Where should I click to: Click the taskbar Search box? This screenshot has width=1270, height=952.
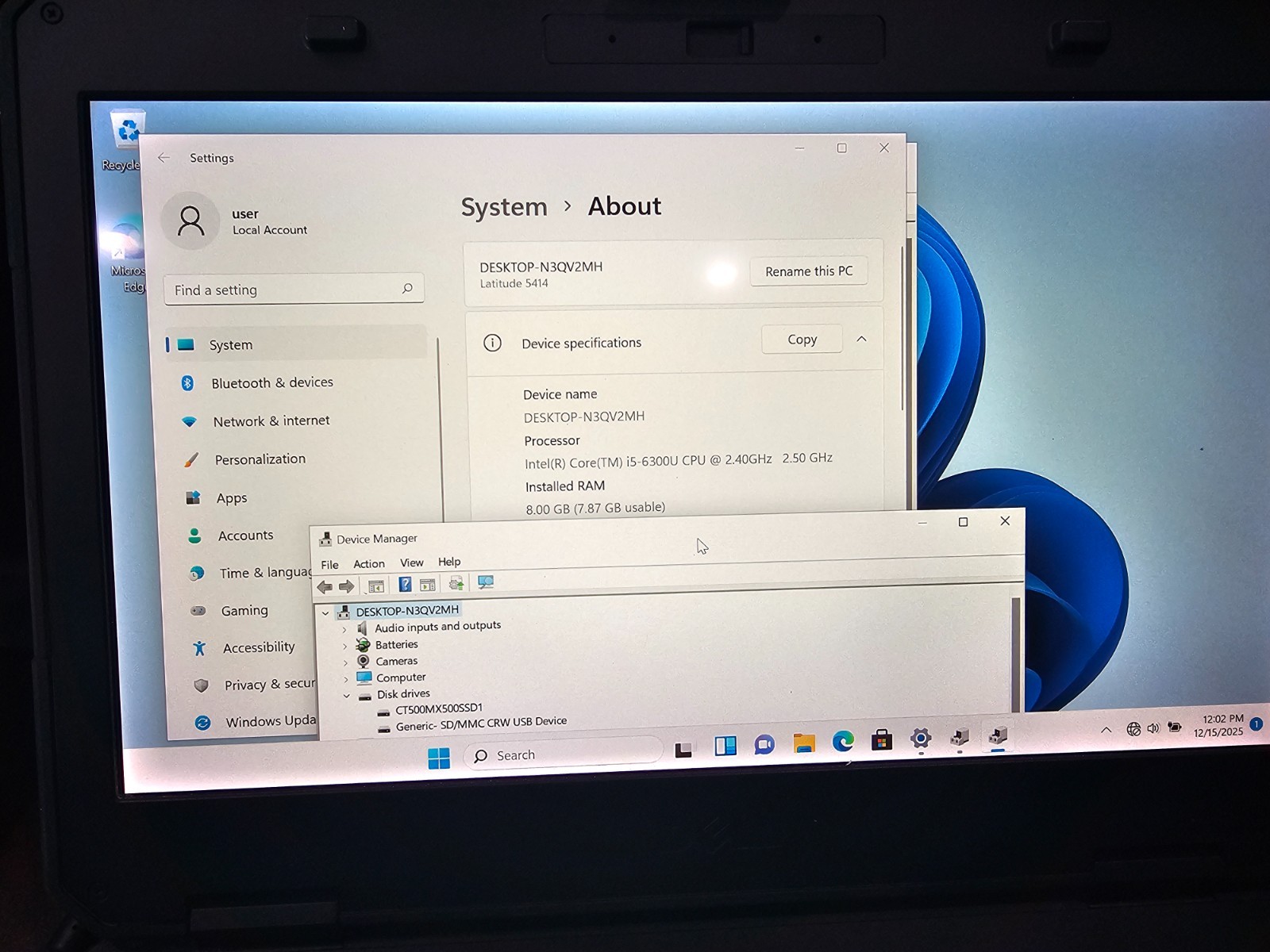(x=563, y=754)
